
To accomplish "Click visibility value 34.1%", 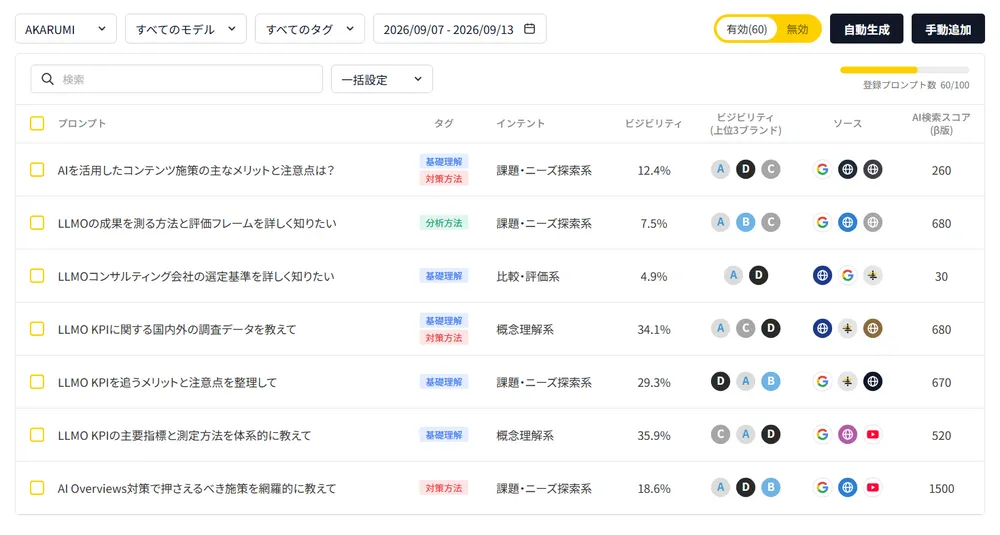I will click(x=654, y=329).
